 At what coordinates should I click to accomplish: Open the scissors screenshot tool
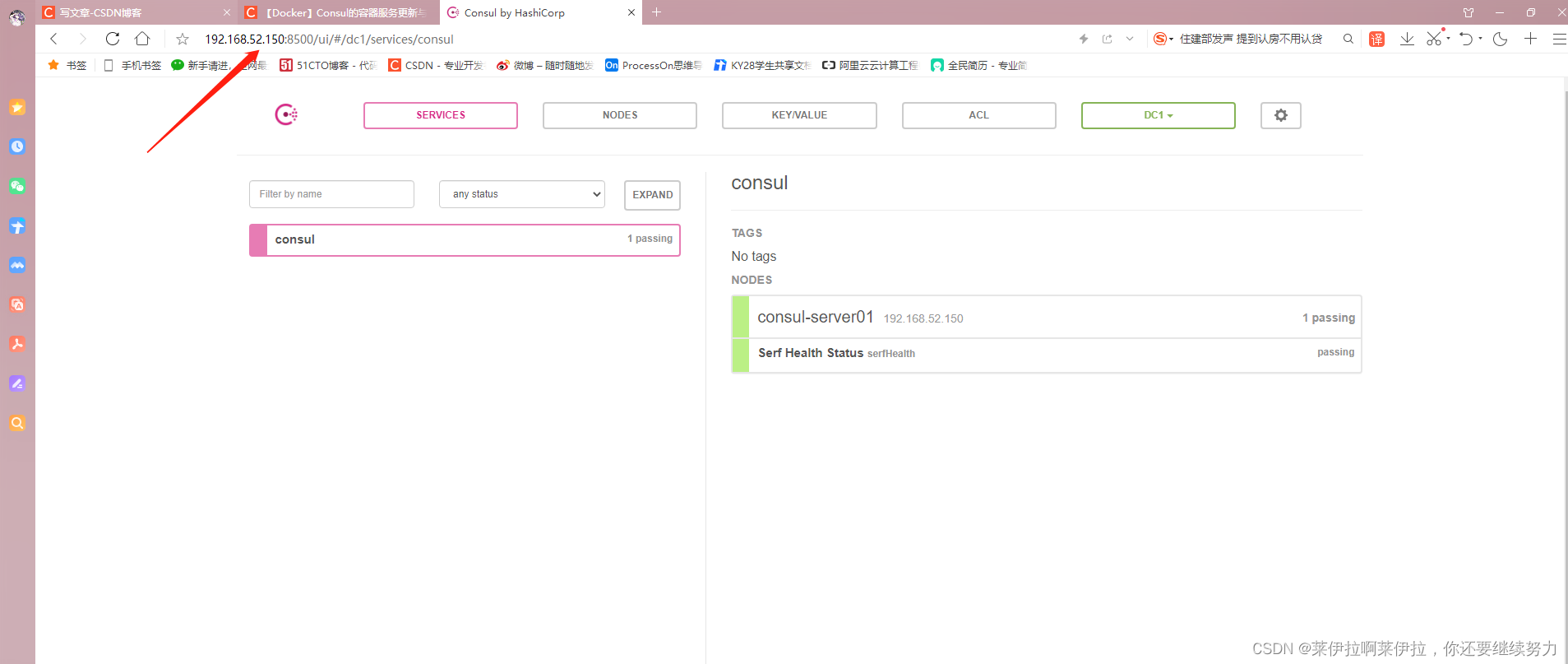point(1435,38)
